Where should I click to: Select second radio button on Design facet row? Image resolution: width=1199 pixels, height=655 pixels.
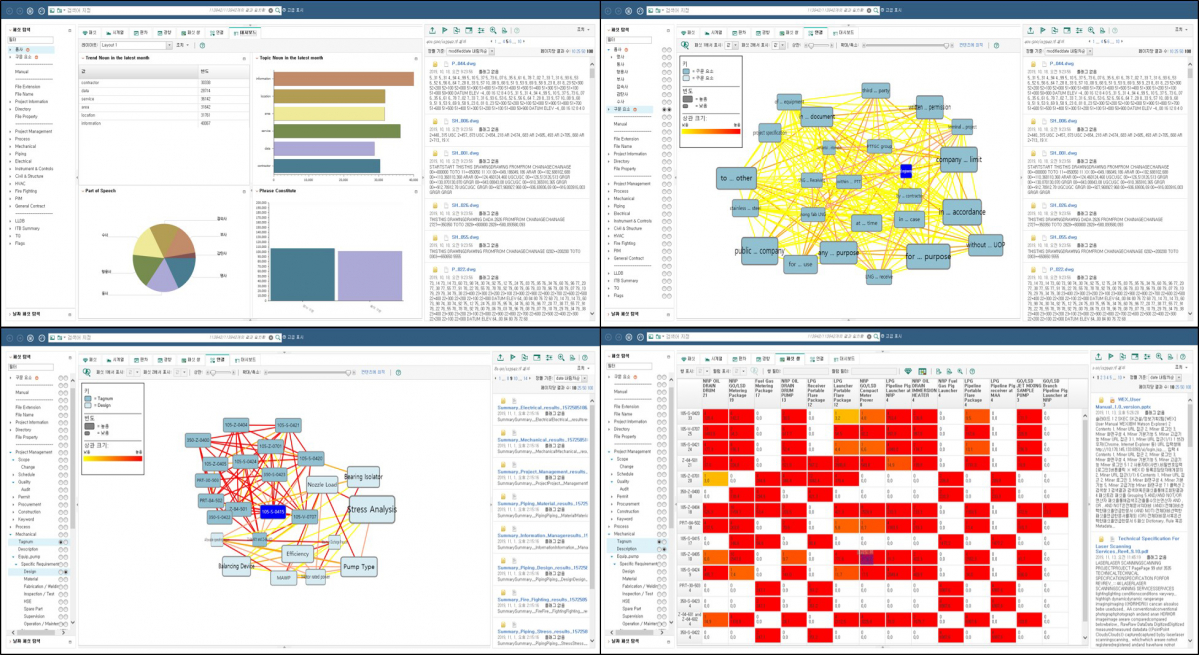coord(68,571)
